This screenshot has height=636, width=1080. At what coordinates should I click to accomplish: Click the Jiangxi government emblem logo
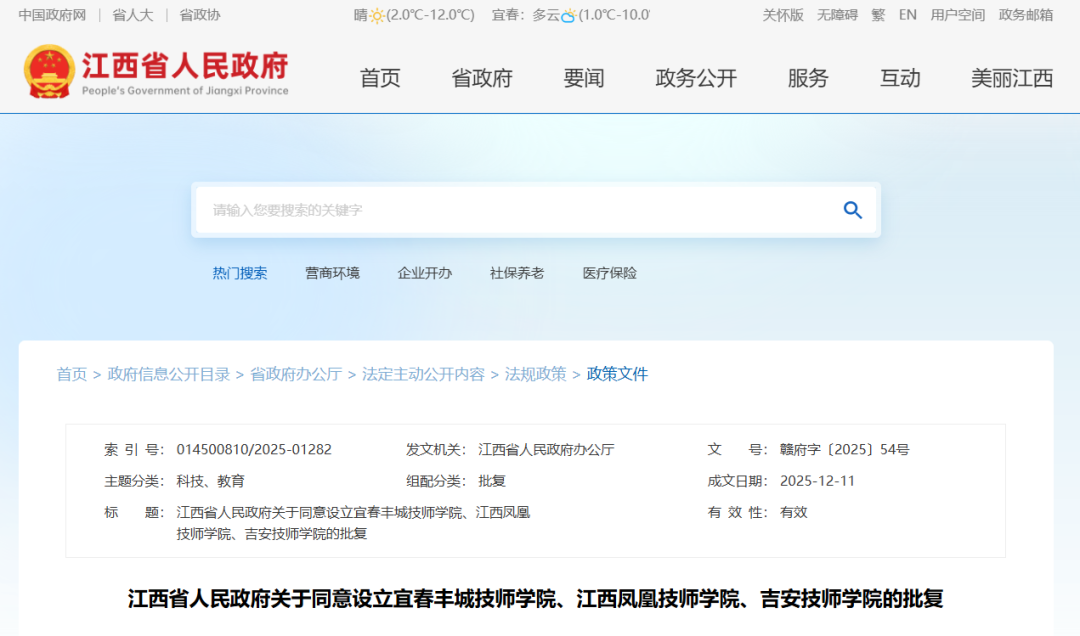(48, 71)
